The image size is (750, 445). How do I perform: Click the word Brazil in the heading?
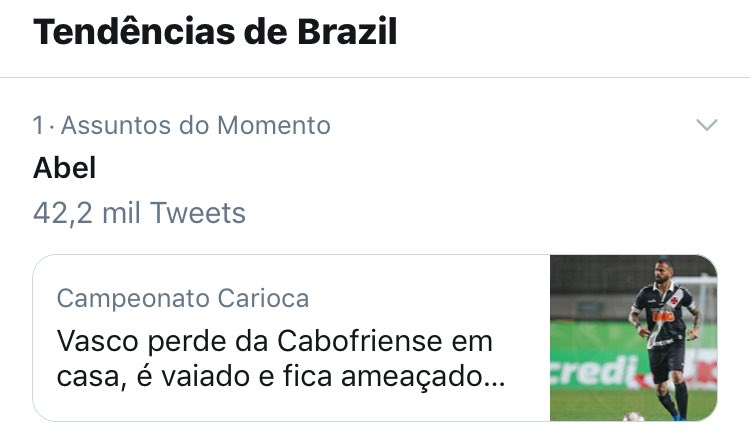click(x=350, y=32)
